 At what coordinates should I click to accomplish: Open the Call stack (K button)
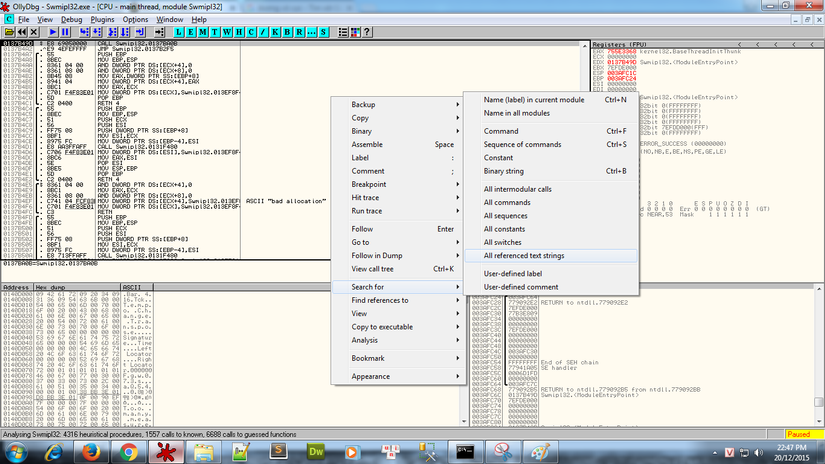[x=276, y=32]
